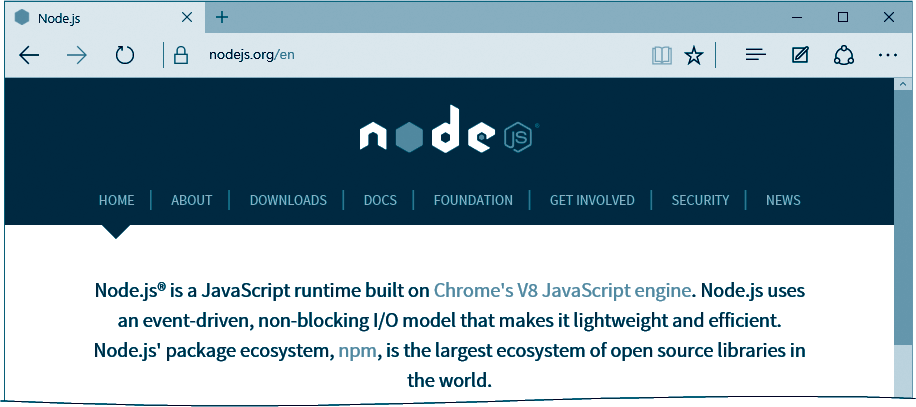Go back to the previous page
The height and width of the screenshot is (407, 916).
click(x=29, y=55)
